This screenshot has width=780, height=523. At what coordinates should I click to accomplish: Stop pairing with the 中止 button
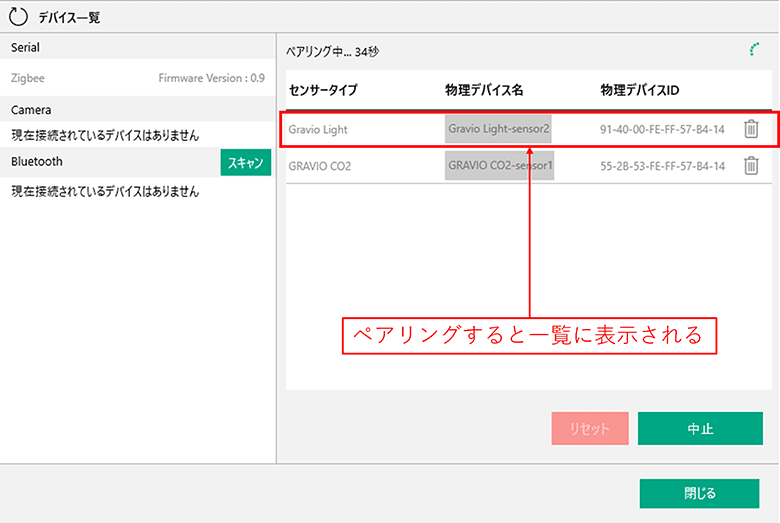(700, 428)
